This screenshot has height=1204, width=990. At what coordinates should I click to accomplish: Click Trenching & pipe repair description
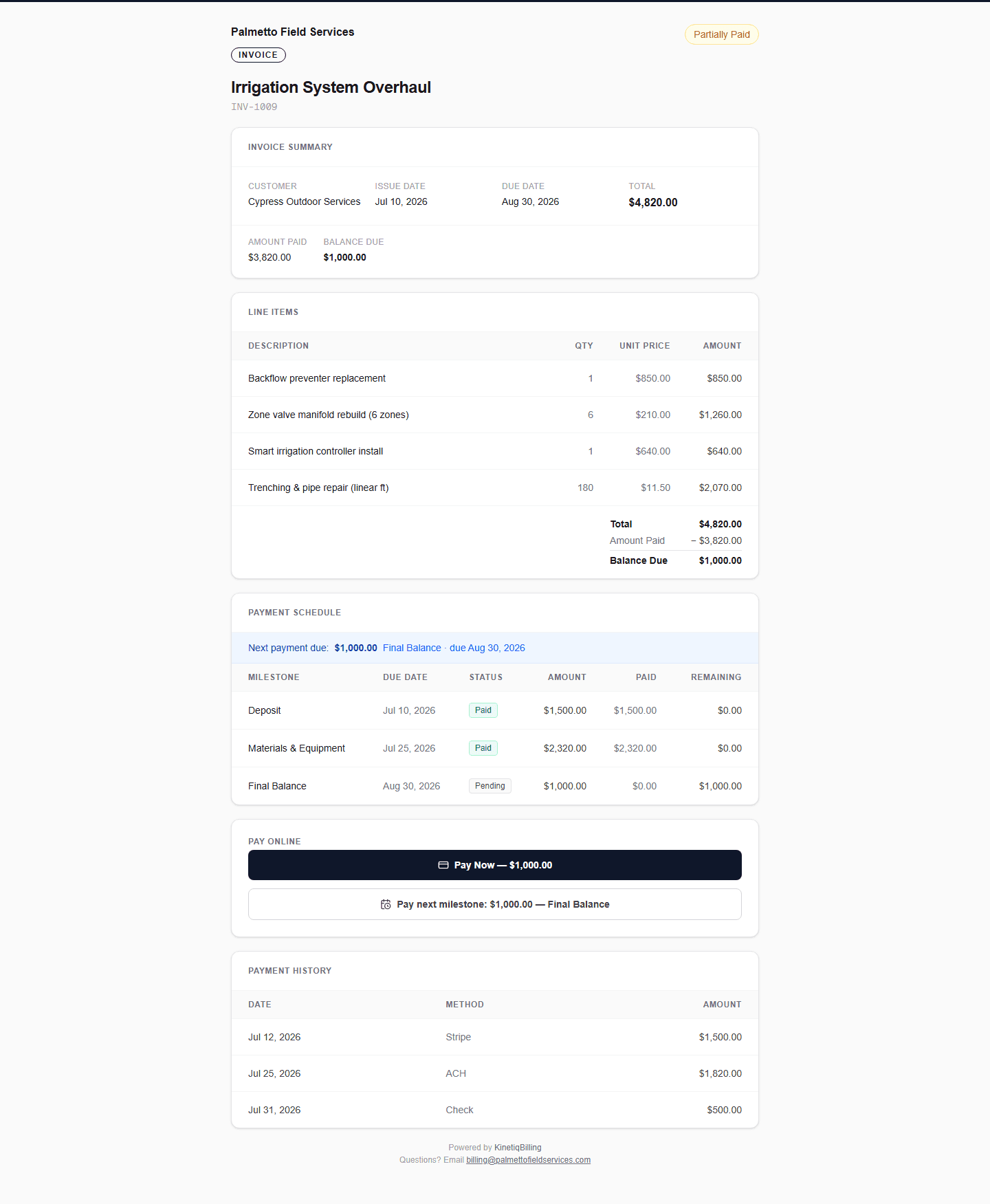pyautogui.click(x=318, y=488)
